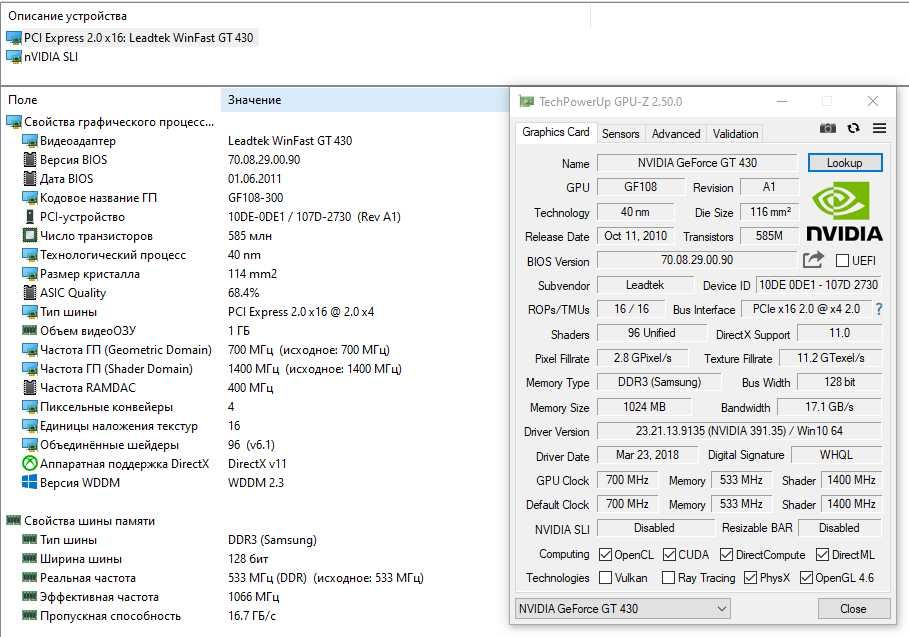Click the Bus Interface question mark
This screenshot has width=909, height=637.
(879, 309)
